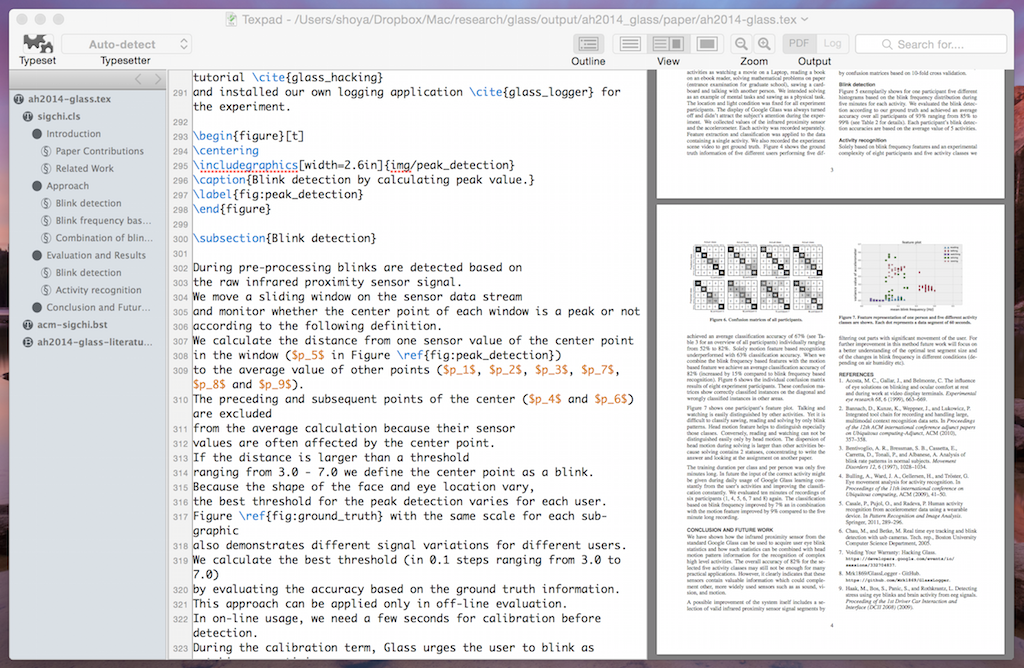
Task: Open the title bar document name dropdown
Action: click(x=805, y=20)
